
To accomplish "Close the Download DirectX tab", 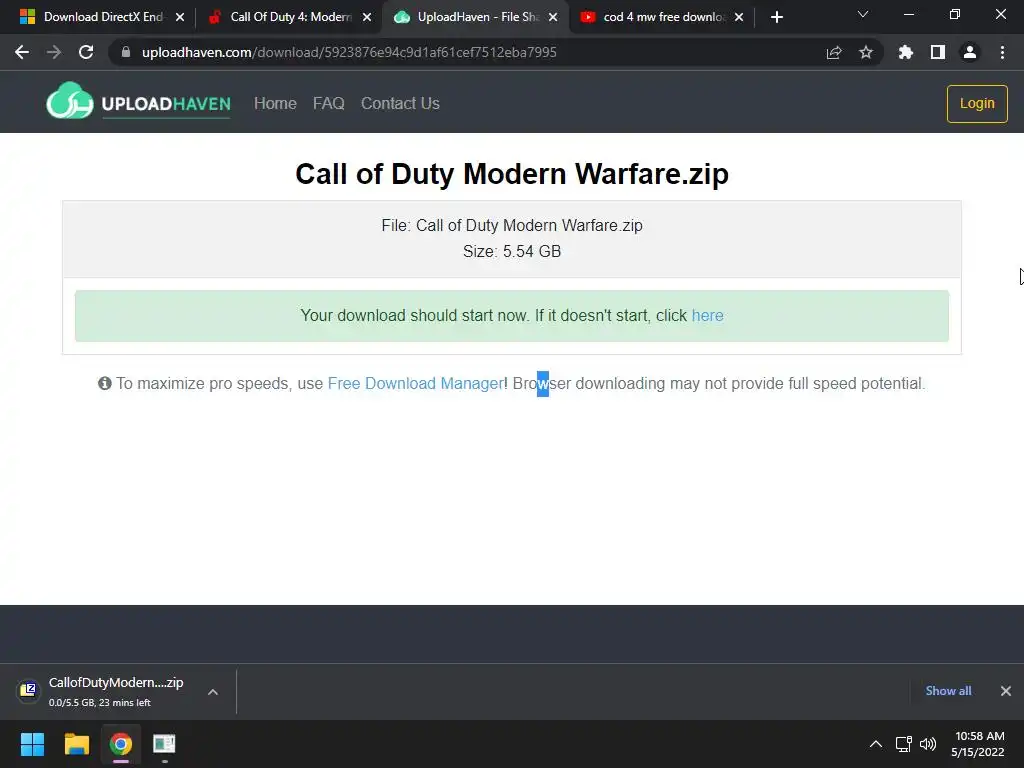I will click(180, 17).
